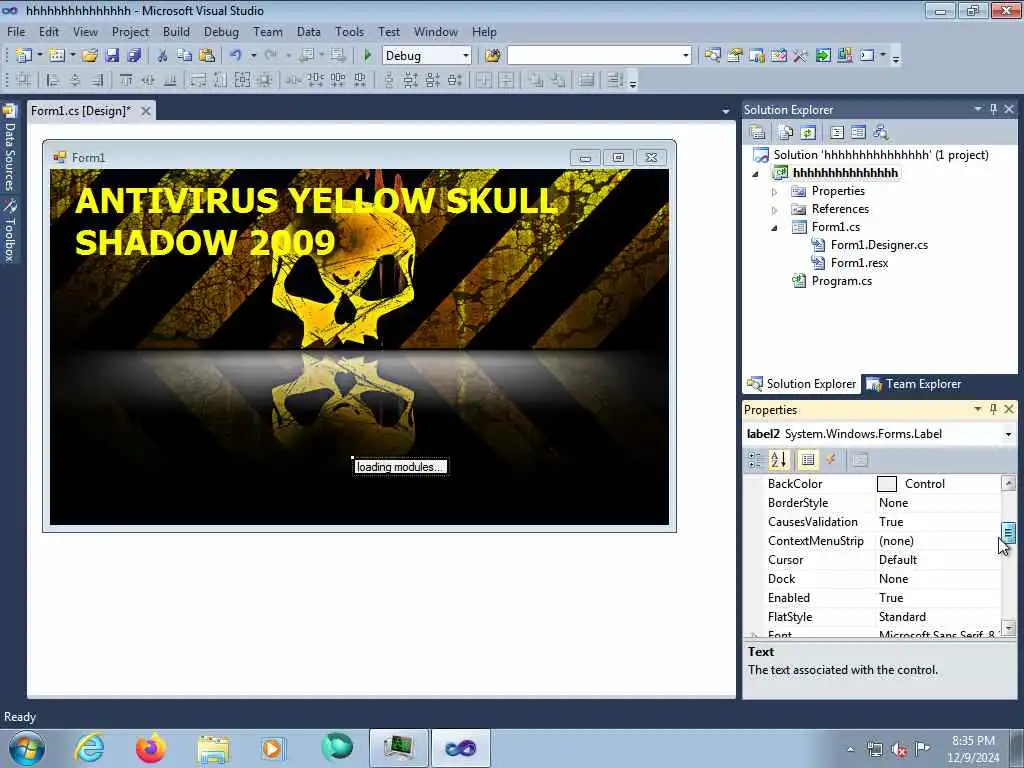
Task: Select the ANTIVIRUS YELLOW SKULL SHADOW 2009 label
Action: coord(316,221)
